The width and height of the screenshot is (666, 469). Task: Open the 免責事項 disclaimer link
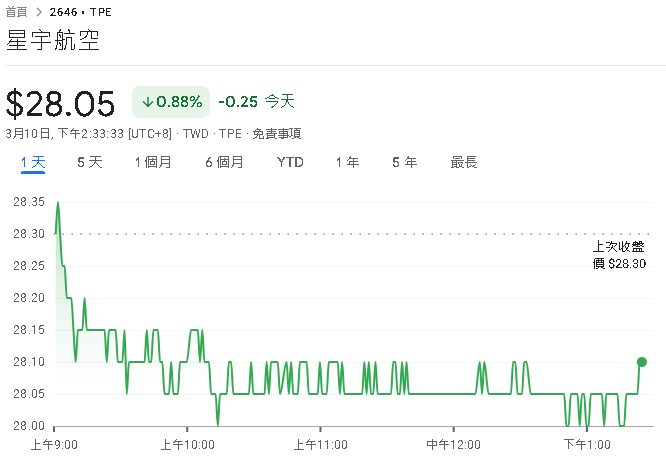pos(276,133)
